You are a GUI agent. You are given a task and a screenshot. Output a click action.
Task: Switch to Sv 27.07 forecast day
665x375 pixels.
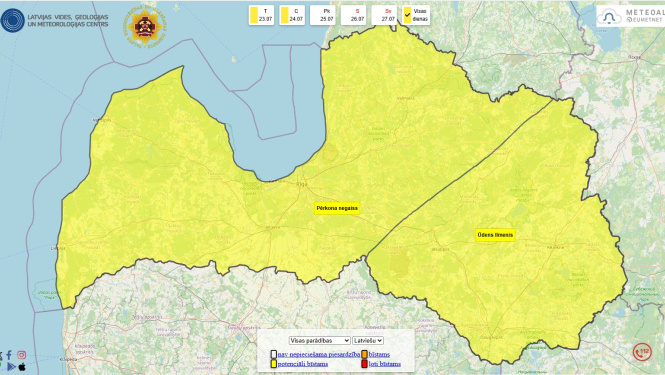coord(384,15)
